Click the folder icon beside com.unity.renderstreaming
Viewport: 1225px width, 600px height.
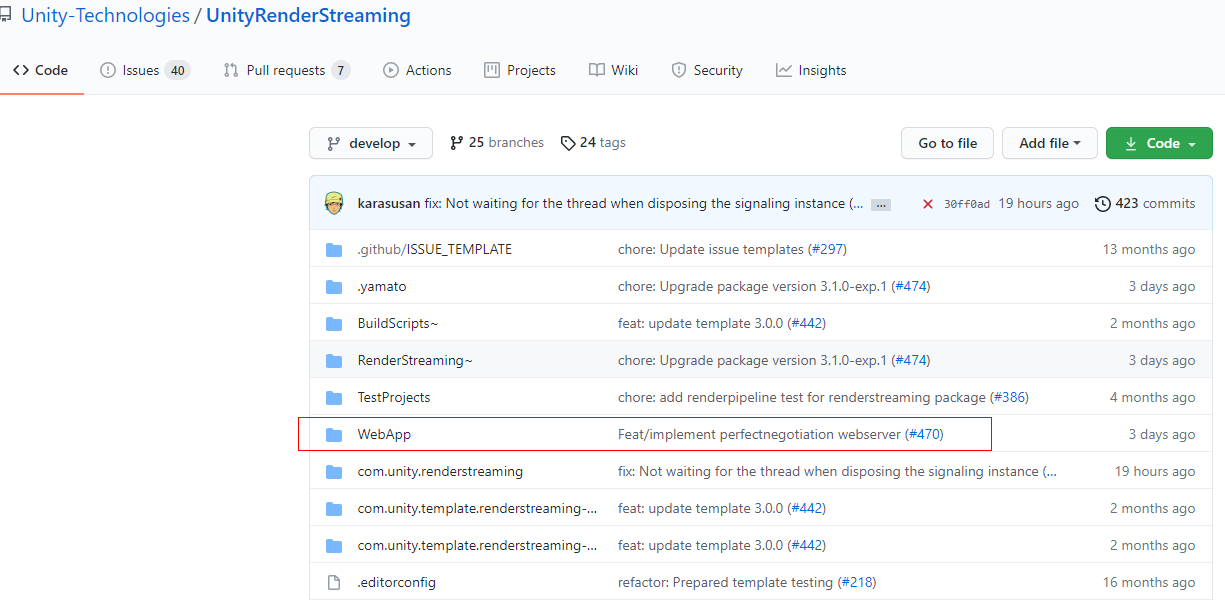point(334,471)
